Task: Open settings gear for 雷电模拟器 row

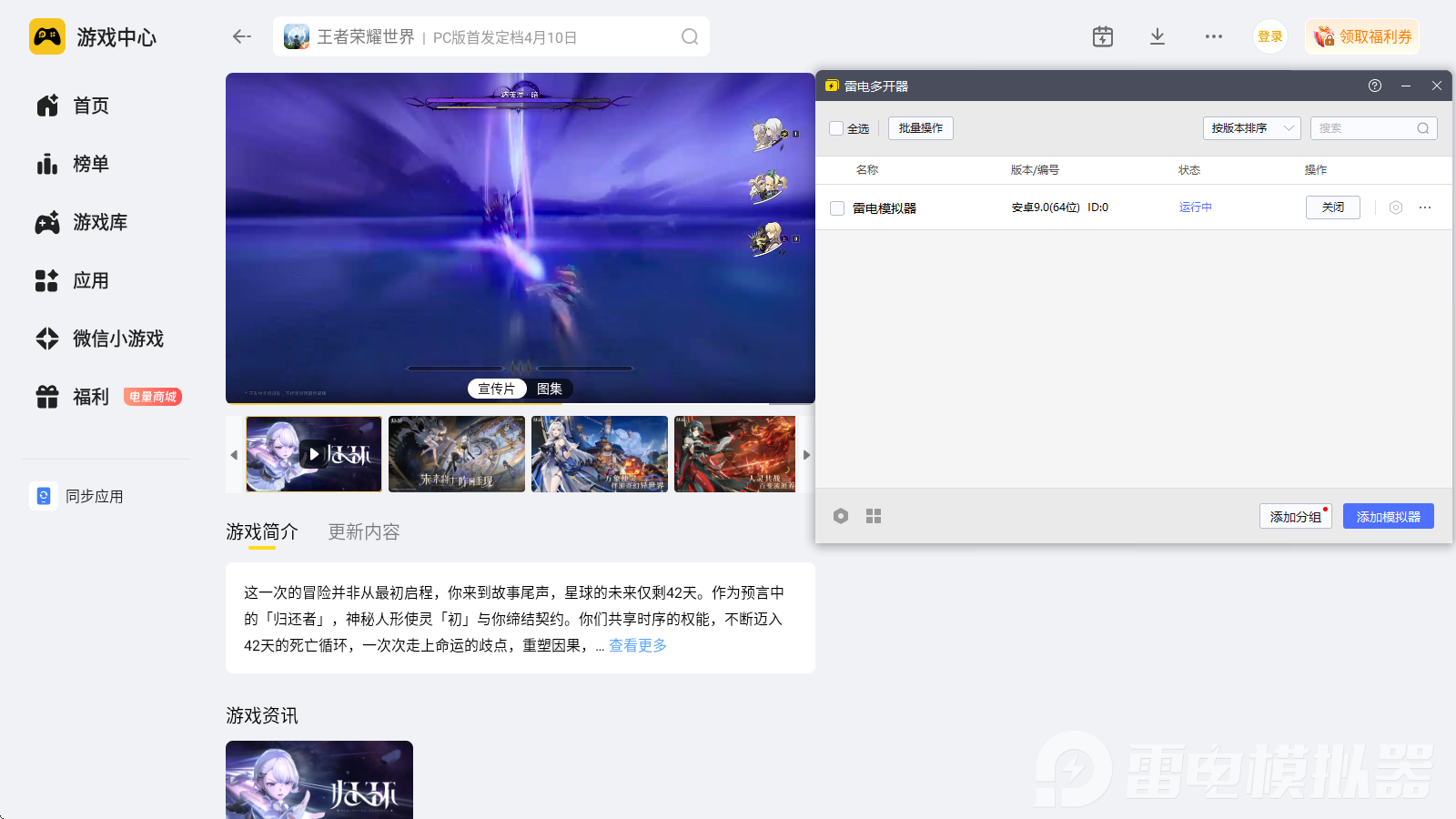Action: [x=1396, y=207]
